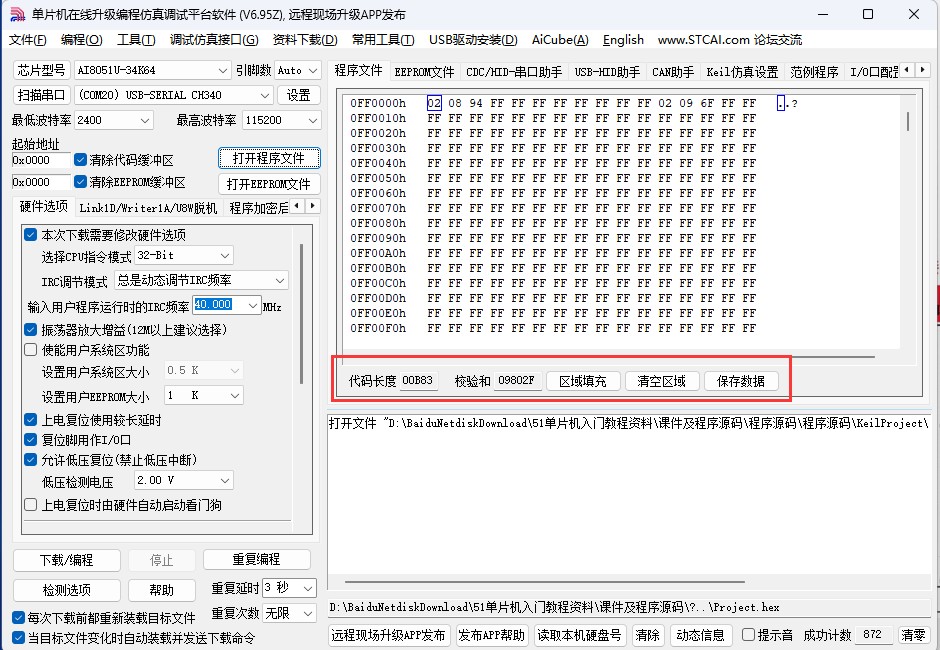Click the 重复编程 button

point(257,559)
